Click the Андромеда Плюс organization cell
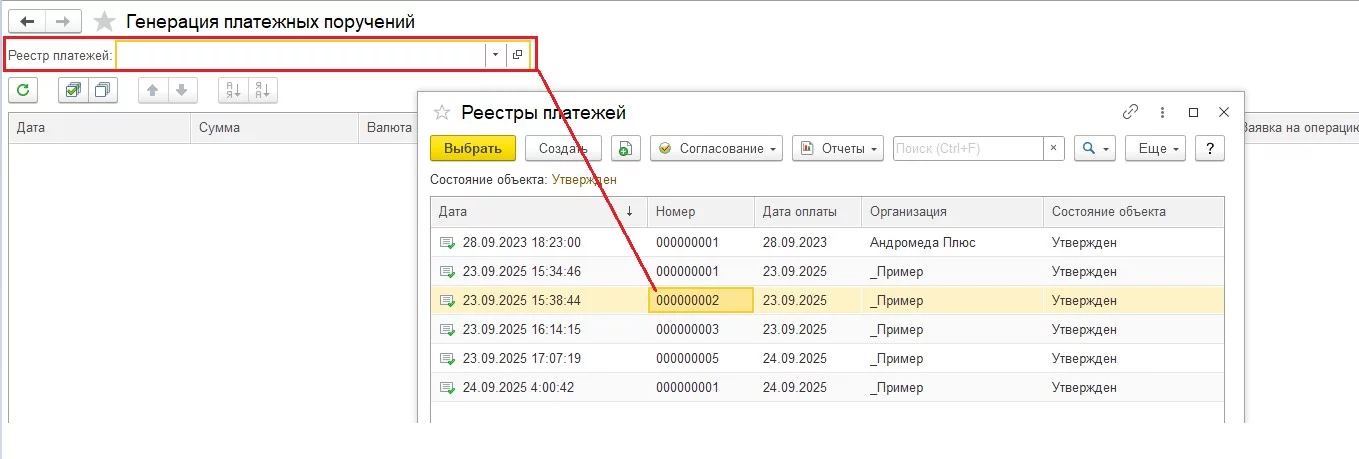 (x=952, y=242)
